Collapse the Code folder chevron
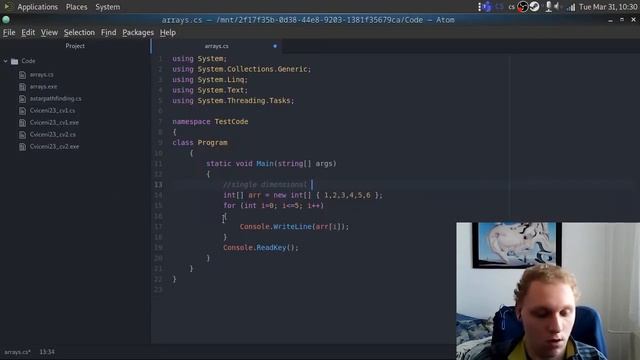Screen dimensions: 640x360 6,61
